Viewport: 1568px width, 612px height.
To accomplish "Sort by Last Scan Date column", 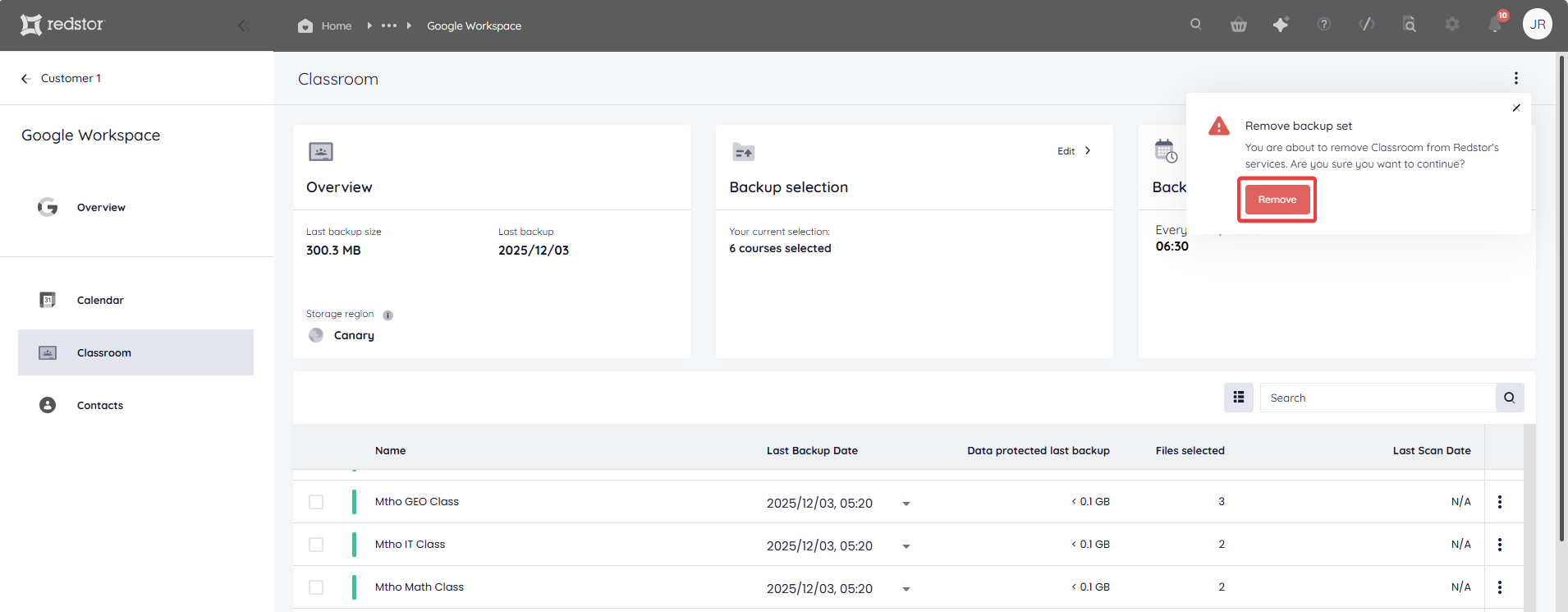I will click(x=1432, y=451).
